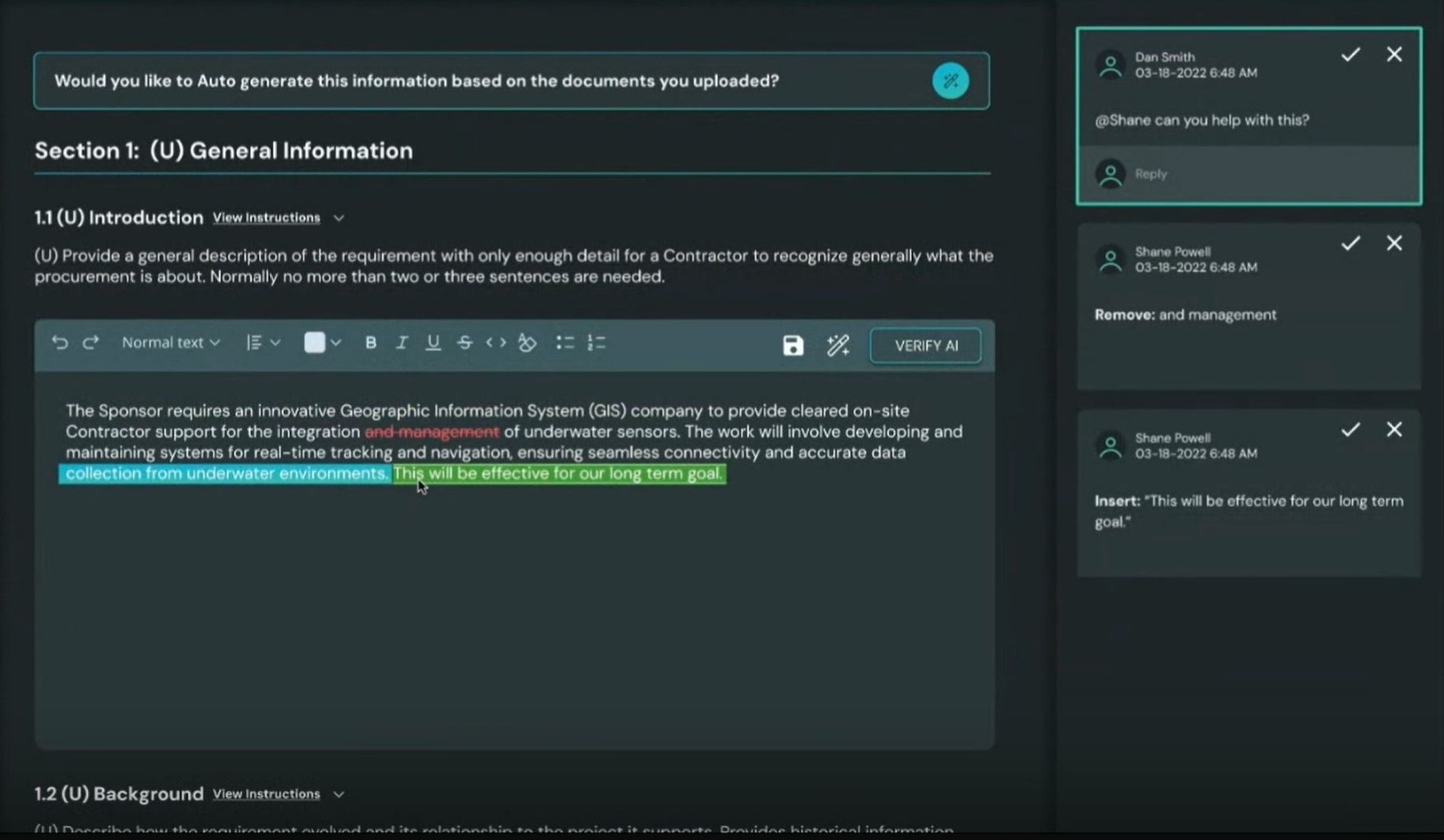Toggle bold formatting

pyautogui.click(x=370, y=343)
